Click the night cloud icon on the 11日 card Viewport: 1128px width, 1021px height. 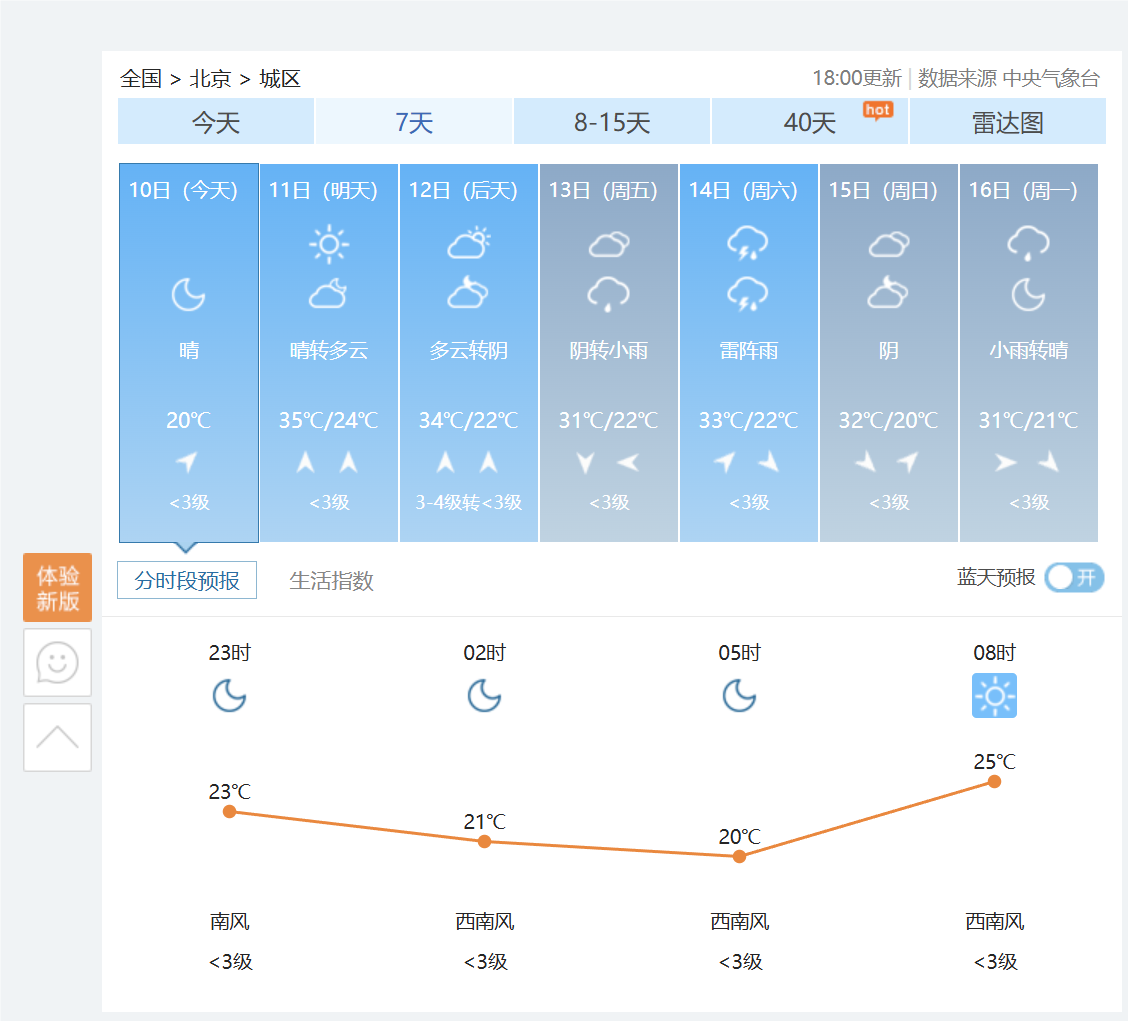pyautogui.click(x=329, y=294)
